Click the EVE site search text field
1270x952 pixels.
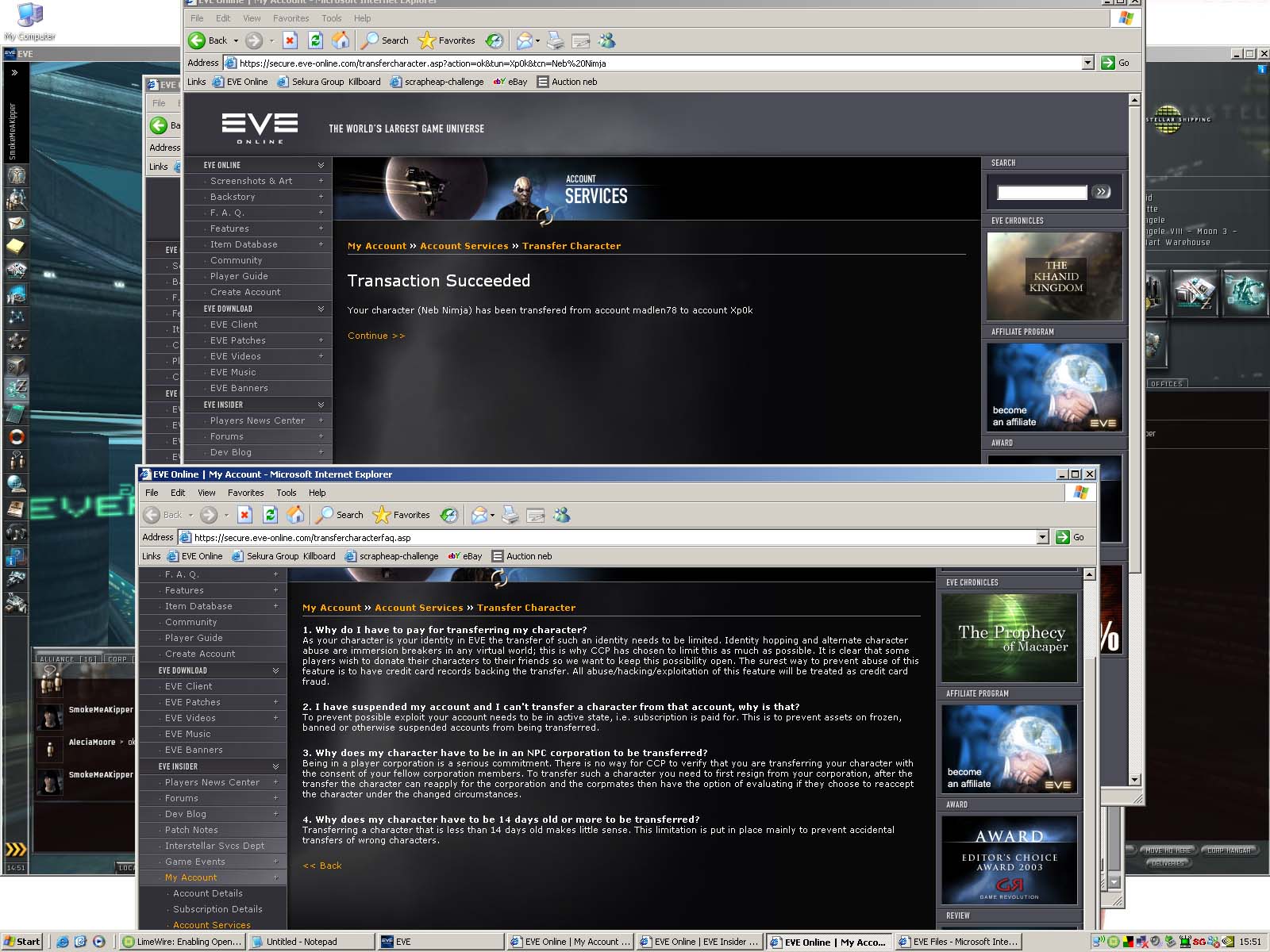[x=1041, y=192]
